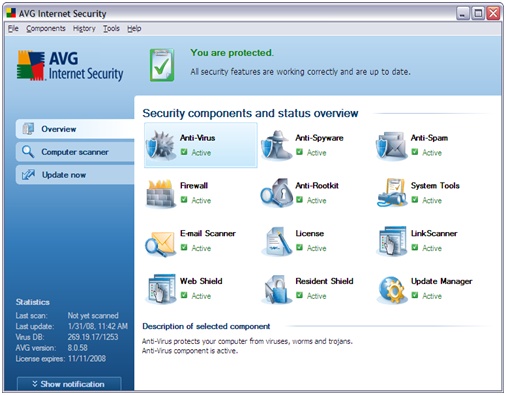Screen dimensions: 506x395
Task: Open the Tools menu
Action: [x=111, y=29]
